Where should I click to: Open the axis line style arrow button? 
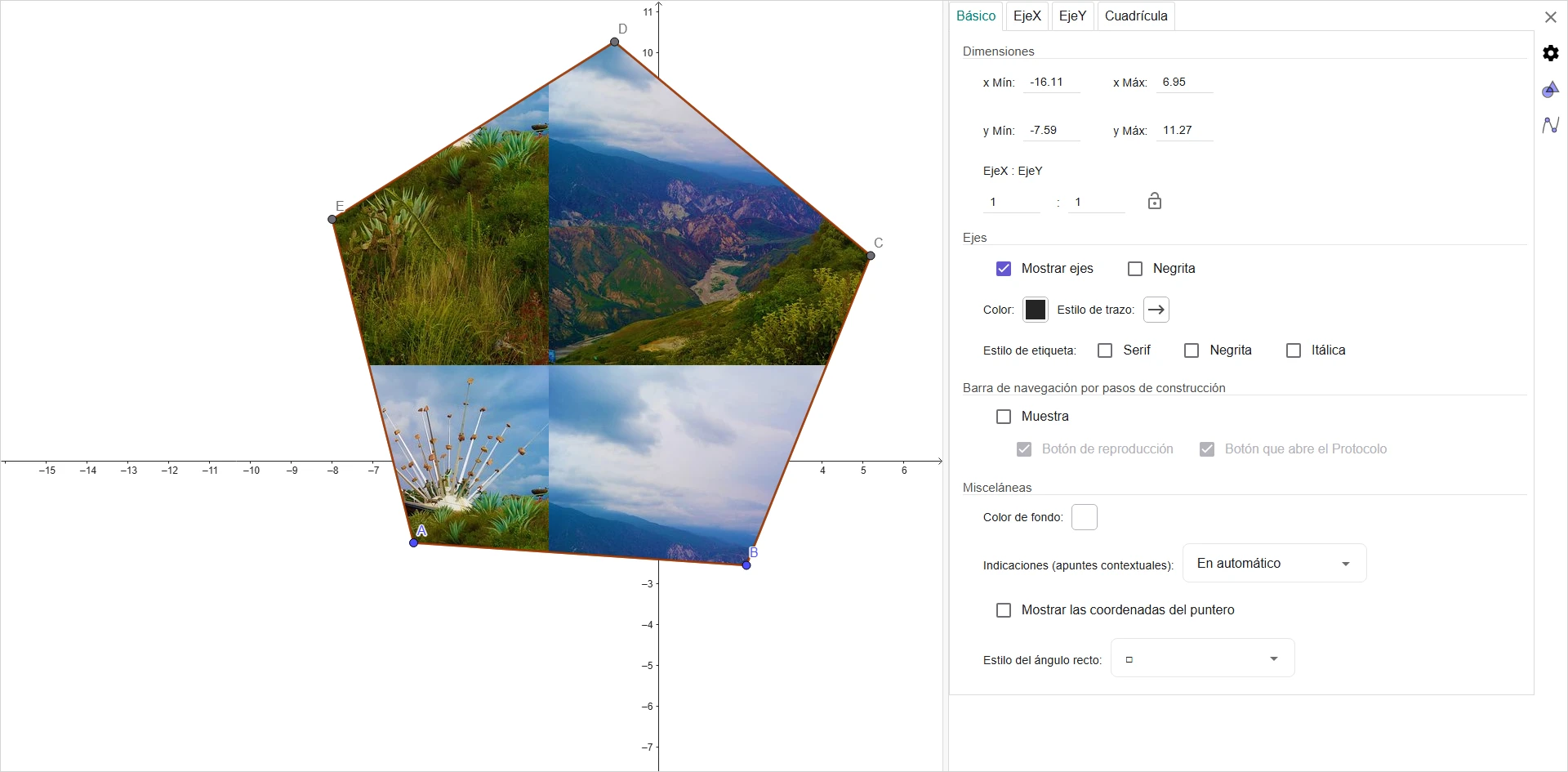[1156, 310]
